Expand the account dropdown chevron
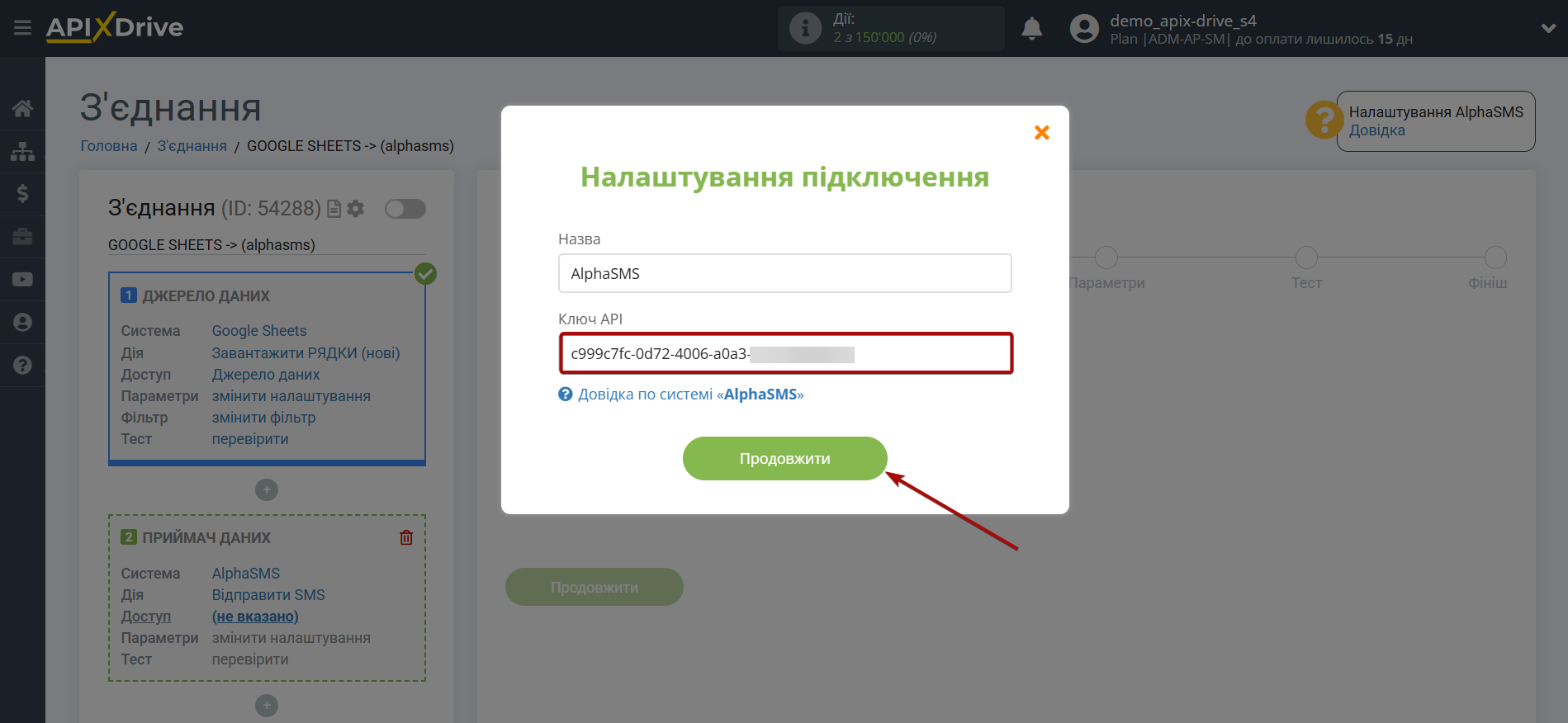1568x723 pixels. (1548, 28)
